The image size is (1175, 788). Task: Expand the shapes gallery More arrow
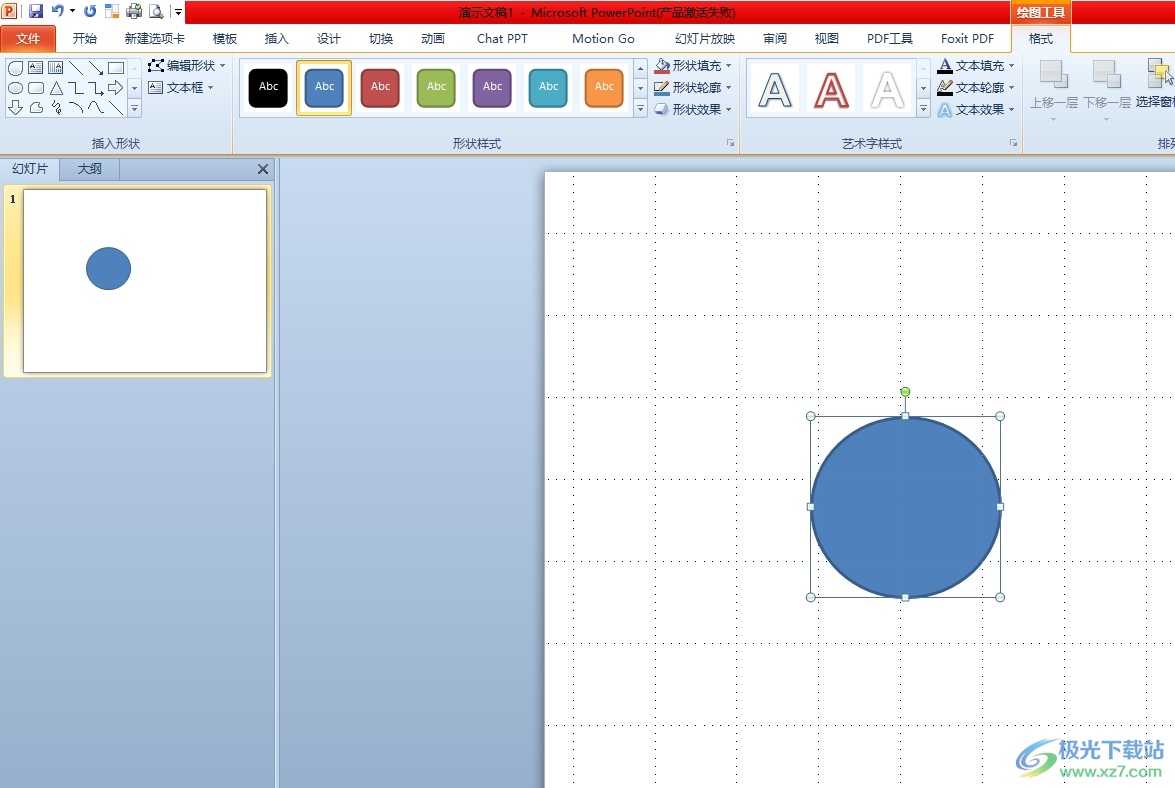135,109
